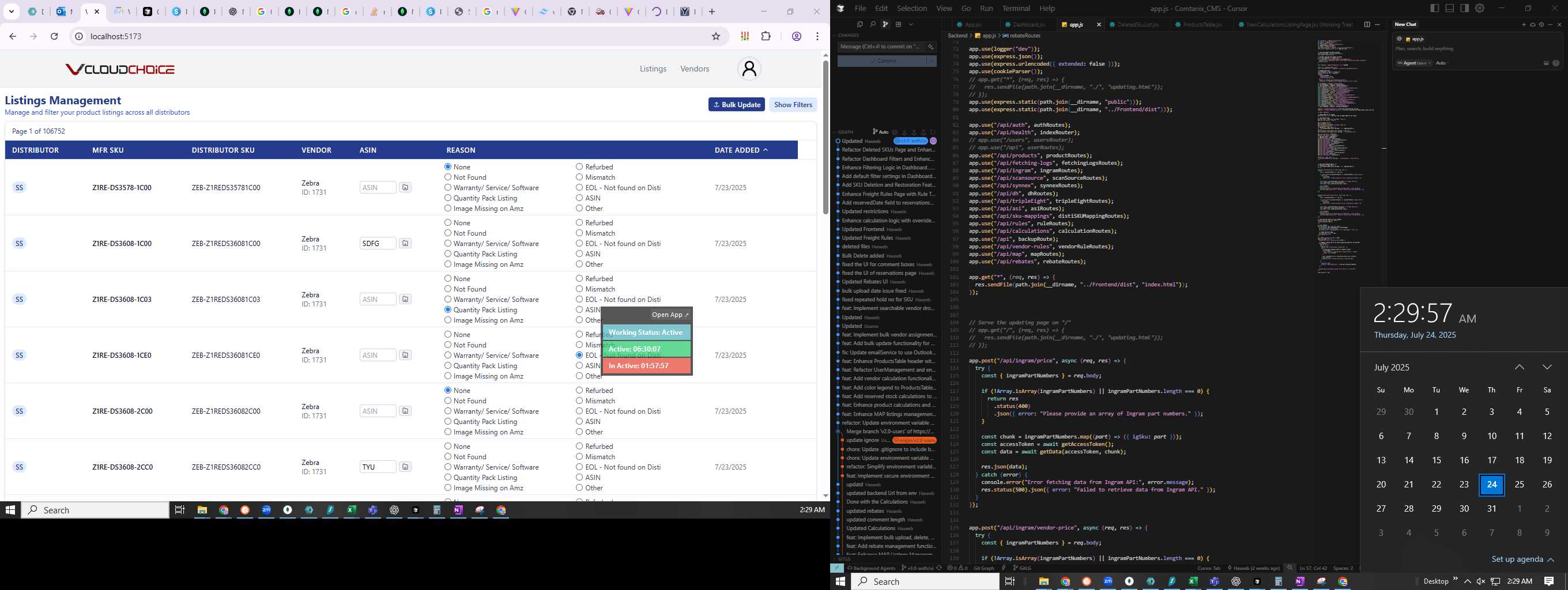Viewport: 1568px width, 590px height.
Task: Open chat history clock icon in Cursor
Action: click(x=1541, y=24)
